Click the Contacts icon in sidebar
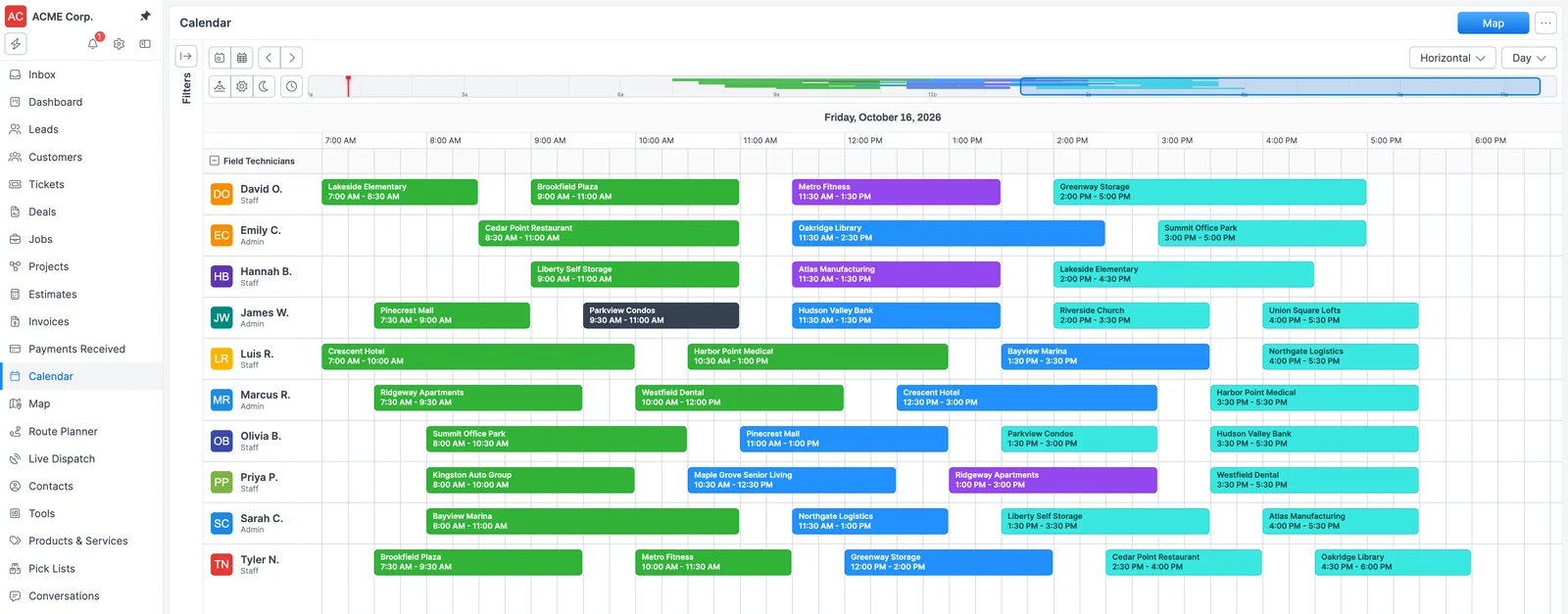 (x=15, y=486)
